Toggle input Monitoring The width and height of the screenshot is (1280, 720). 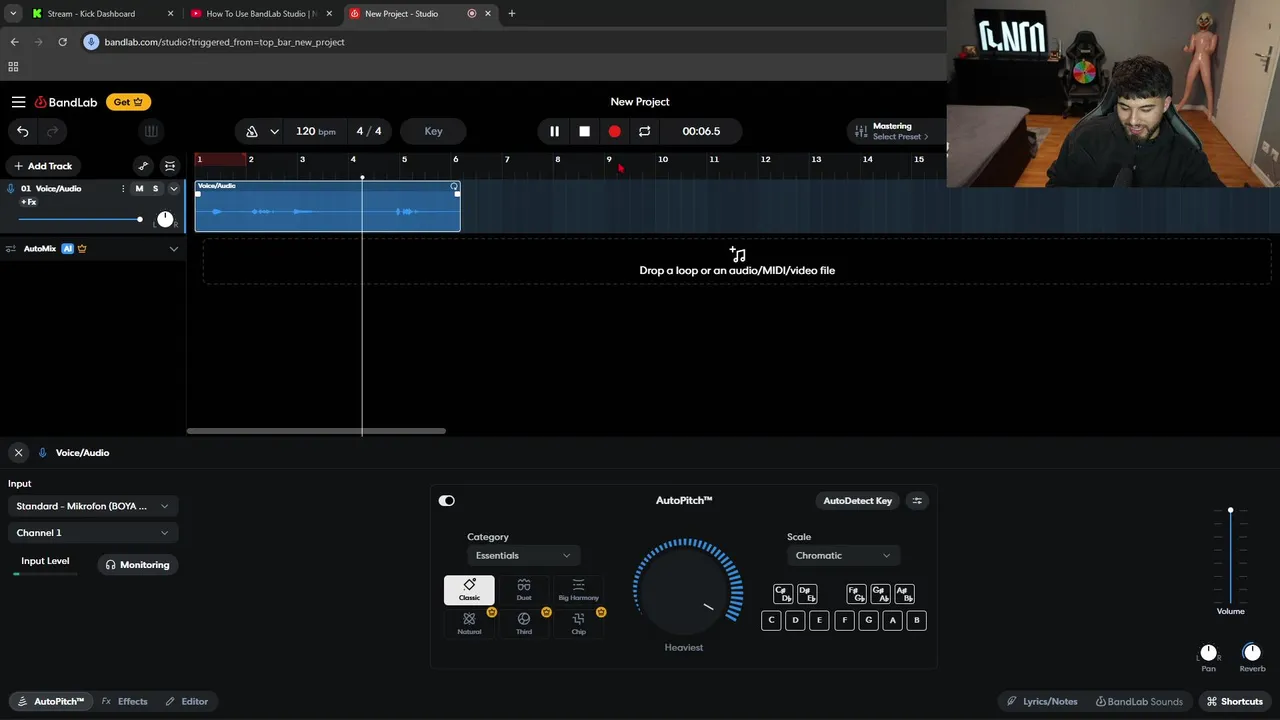pyautogui.click(x=138, y=565)
